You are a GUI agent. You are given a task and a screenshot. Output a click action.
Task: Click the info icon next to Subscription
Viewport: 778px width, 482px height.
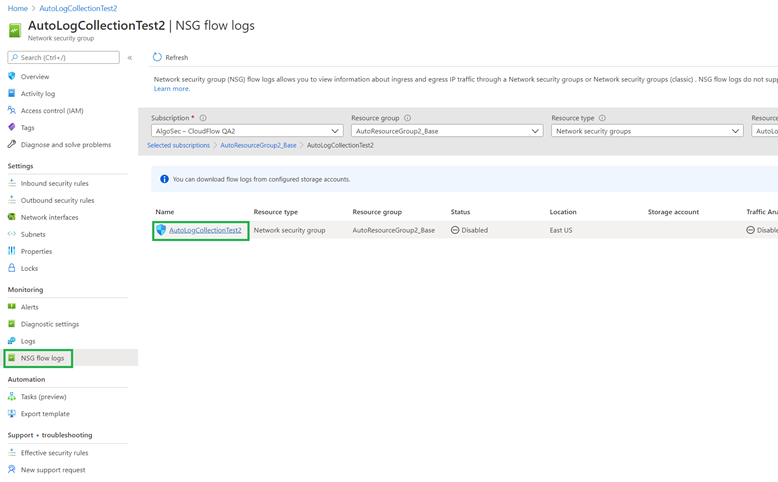203,118
